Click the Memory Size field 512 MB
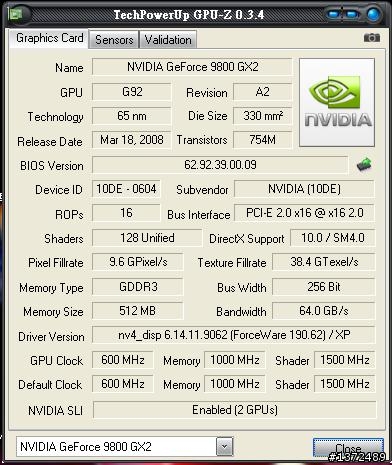Viewport: 392px width, 465px height. pyautogui.click(x=138, y=311)
